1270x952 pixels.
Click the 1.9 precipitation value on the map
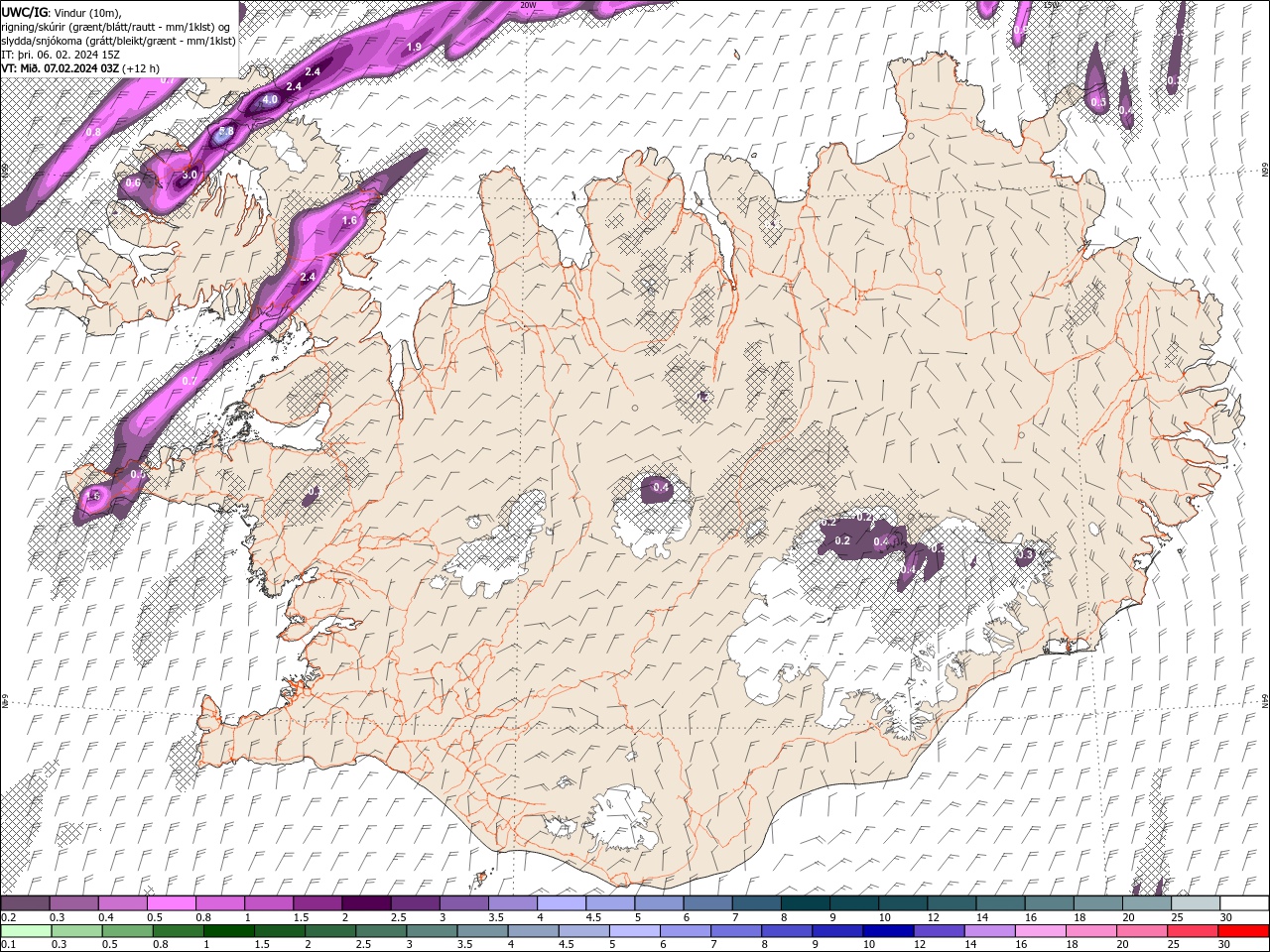coord(415,47)
